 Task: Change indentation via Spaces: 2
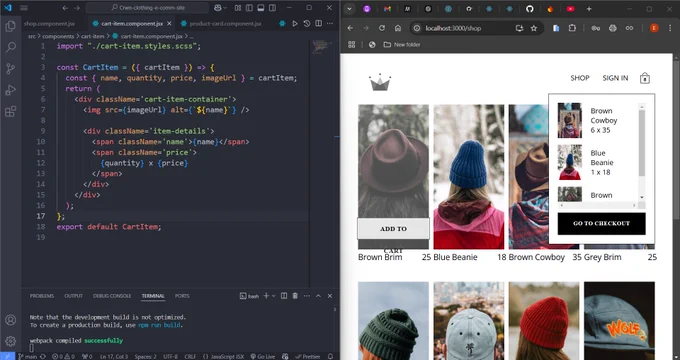[145, 357]
